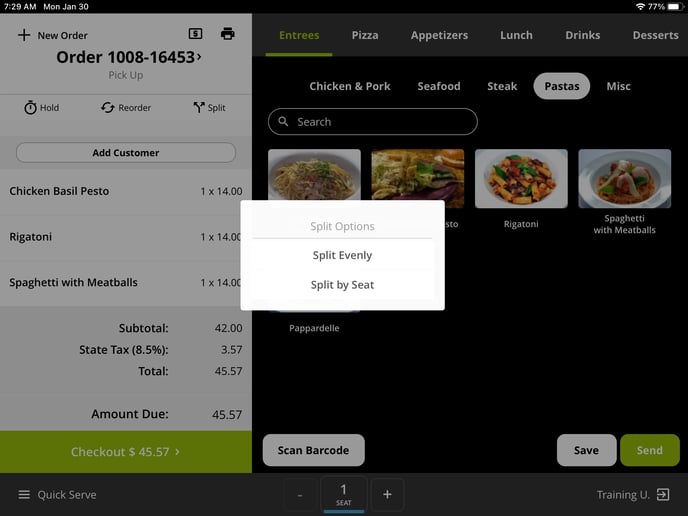Select the Seafood subcategory

click(x=439, y=86)
